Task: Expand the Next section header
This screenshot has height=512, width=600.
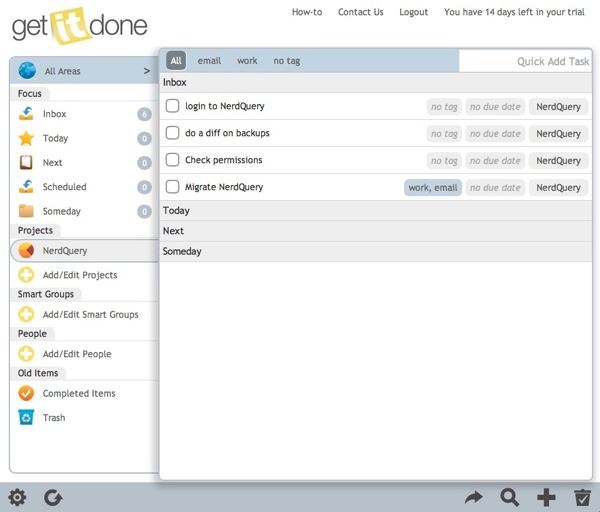Action: [x=376, y=231]
